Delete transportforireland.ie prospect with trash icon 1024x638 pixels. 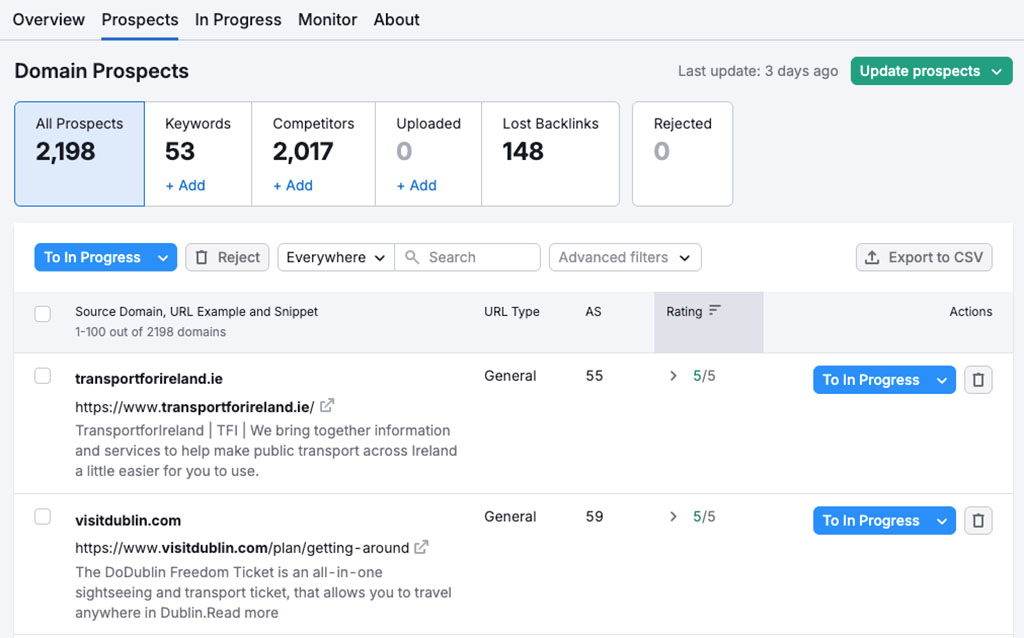978,380
